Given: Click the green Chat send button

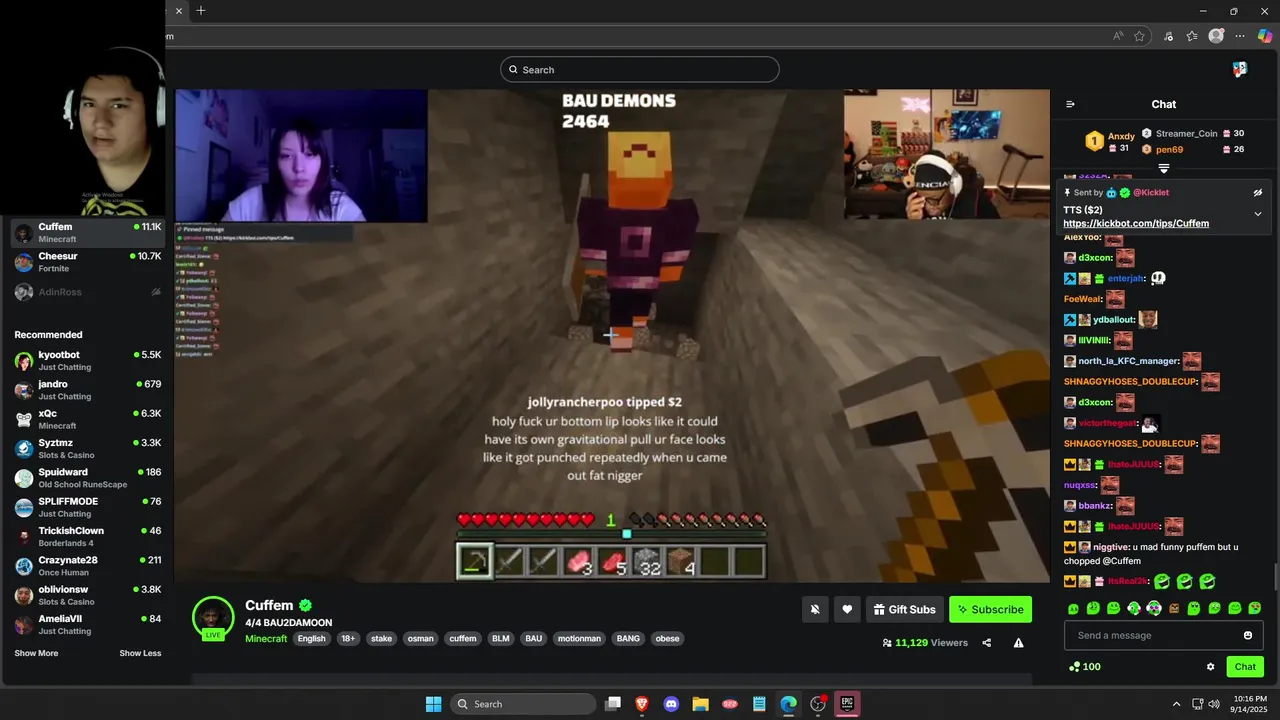Looking at the screenshot, I should [x=1245, y=667].
